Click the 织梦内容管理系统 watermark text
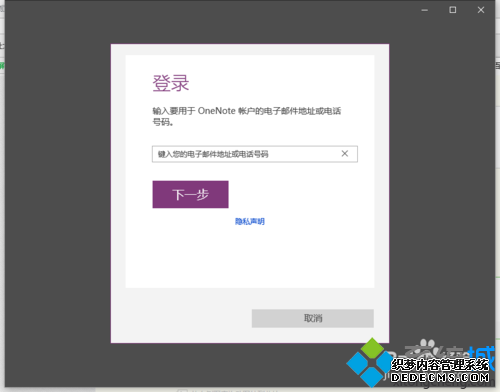This screenshot has width=500, height=392. (x=440, y=365)
